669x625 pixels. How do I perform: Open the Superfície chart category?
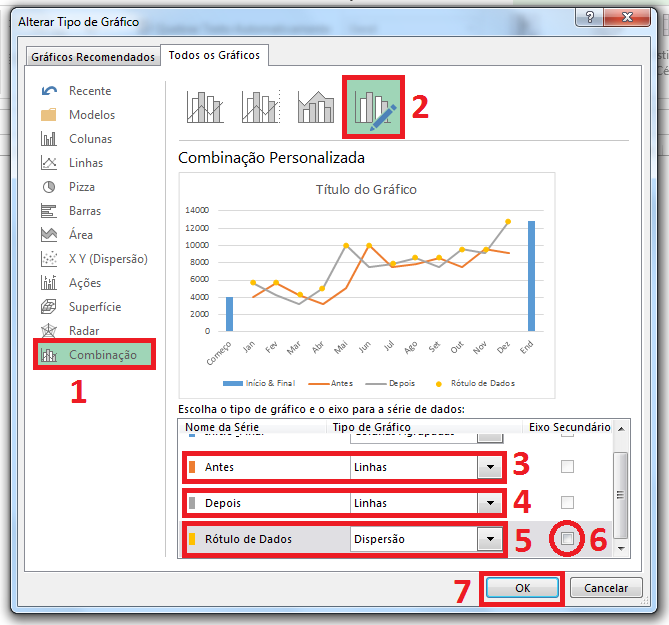click(x=94, y=307)
